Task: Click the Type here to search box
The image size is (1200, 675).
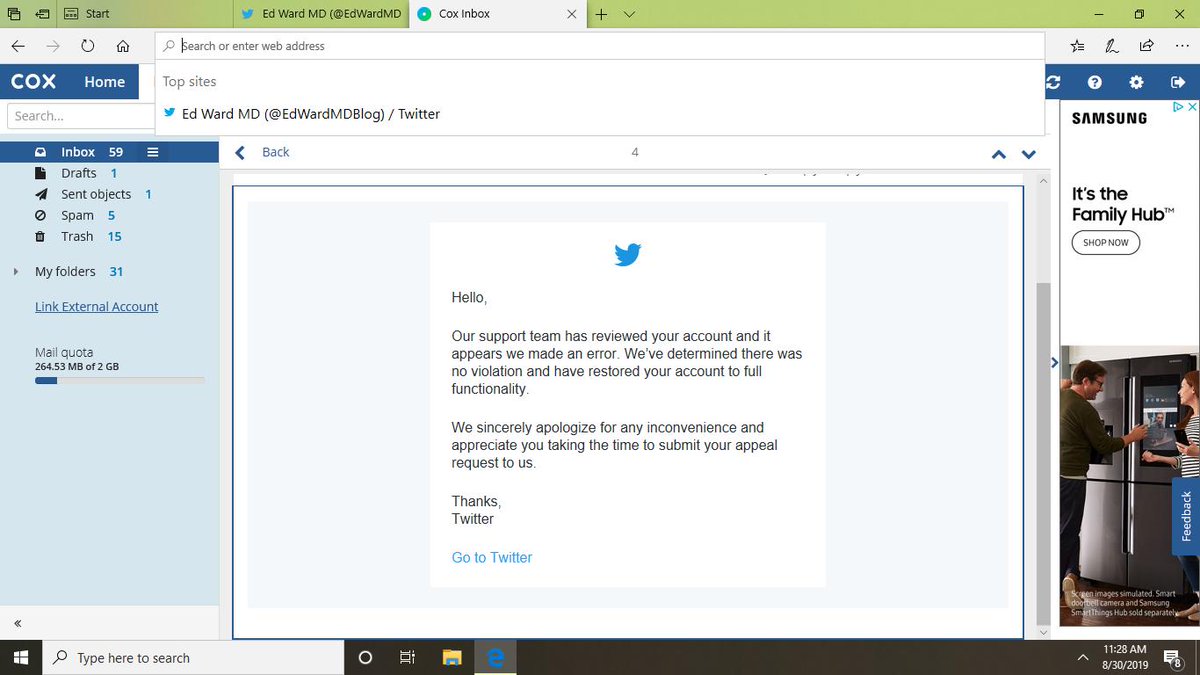Action: tap(195, 658)
